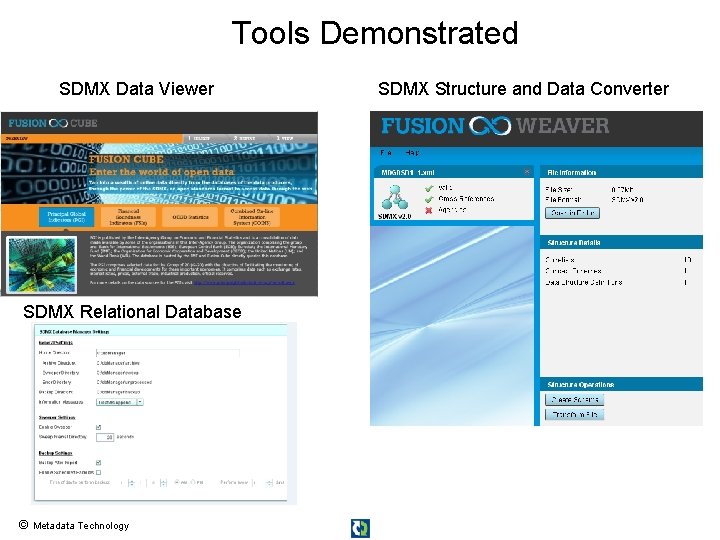720x540 pixels.
Task: Click 'SDMX Structure and Data Converter' heading
Action: pyautogui.click(x=523, y=89)
